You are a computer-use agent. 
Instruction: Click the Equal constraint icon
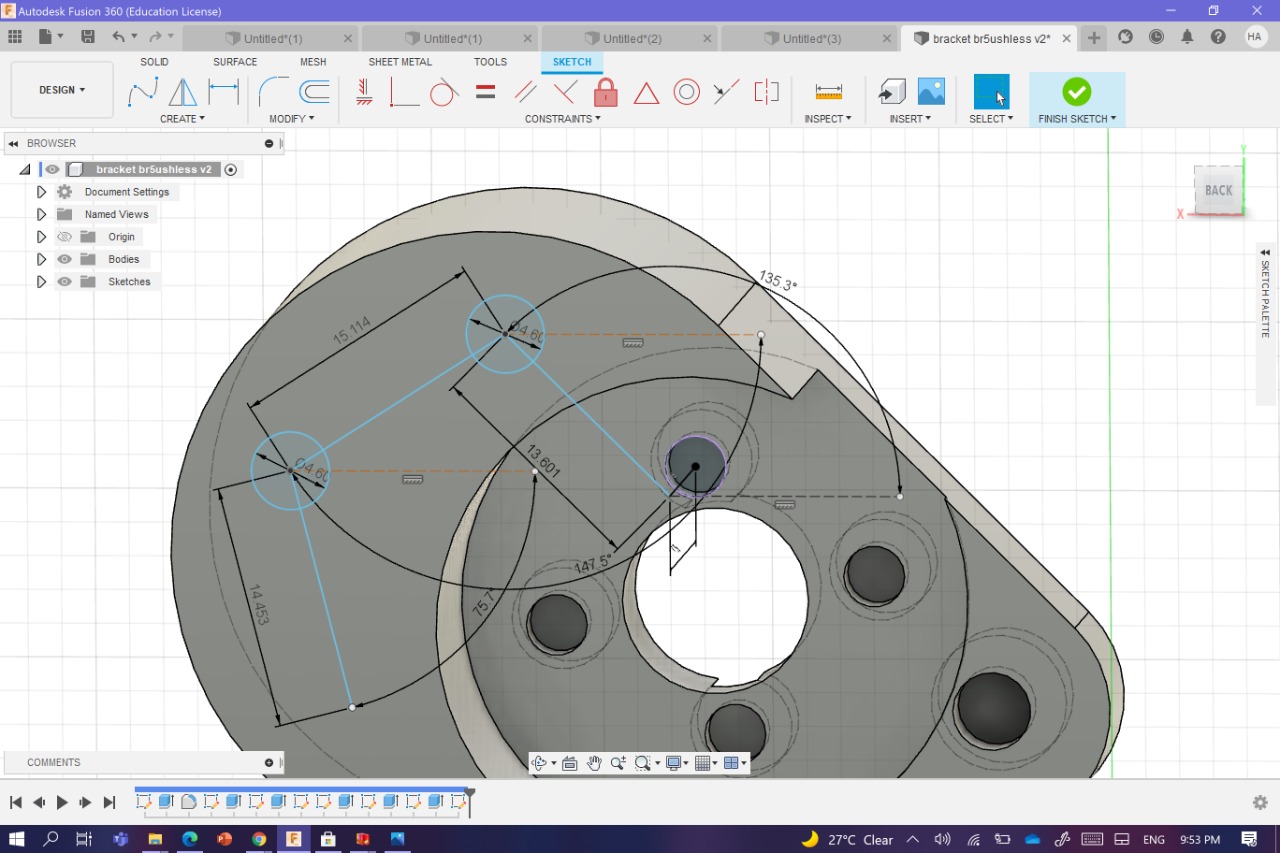click(486, 93)
